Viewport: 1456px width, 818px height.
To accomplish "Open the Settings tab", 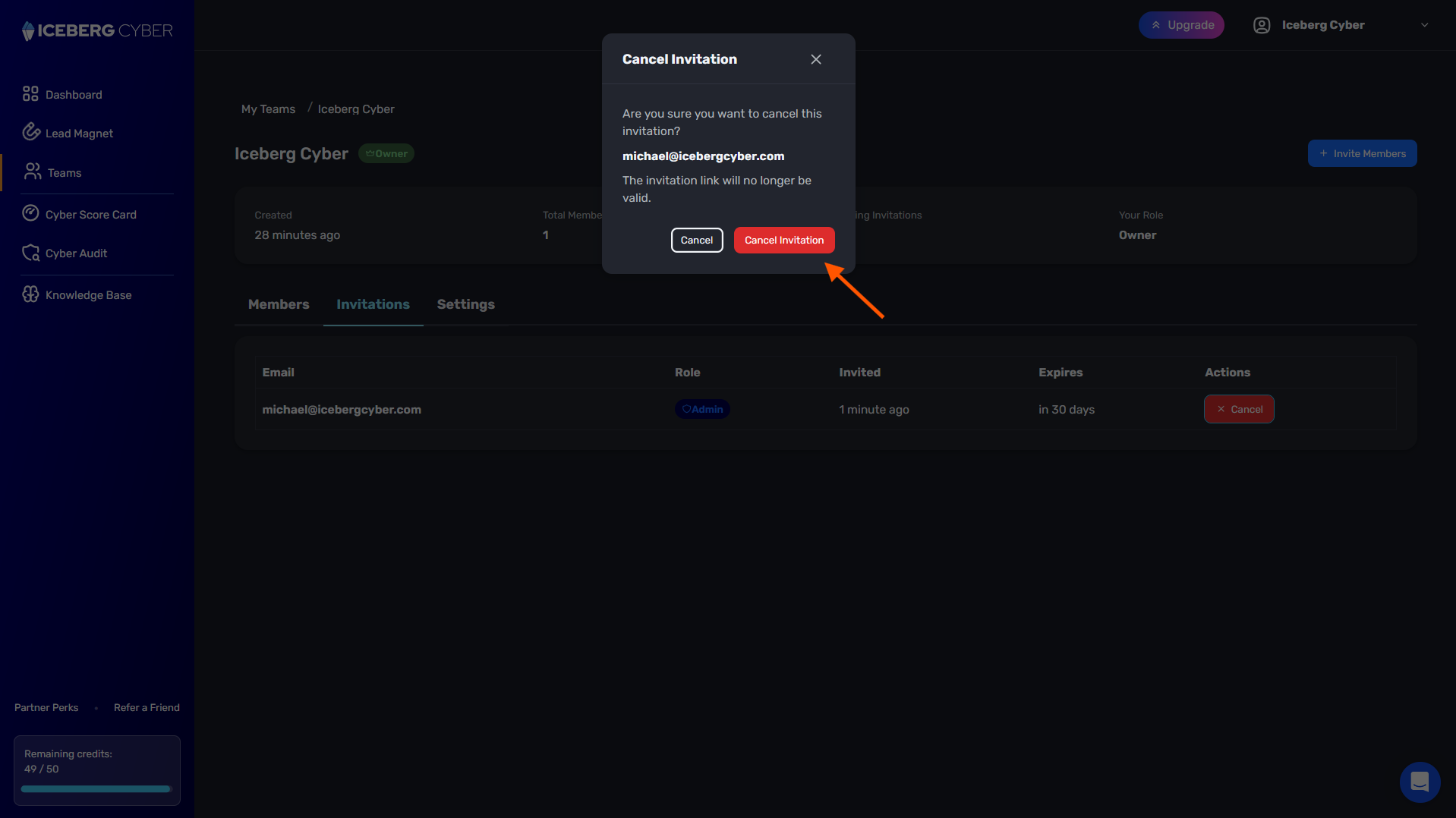I will [x=465, y=304].
